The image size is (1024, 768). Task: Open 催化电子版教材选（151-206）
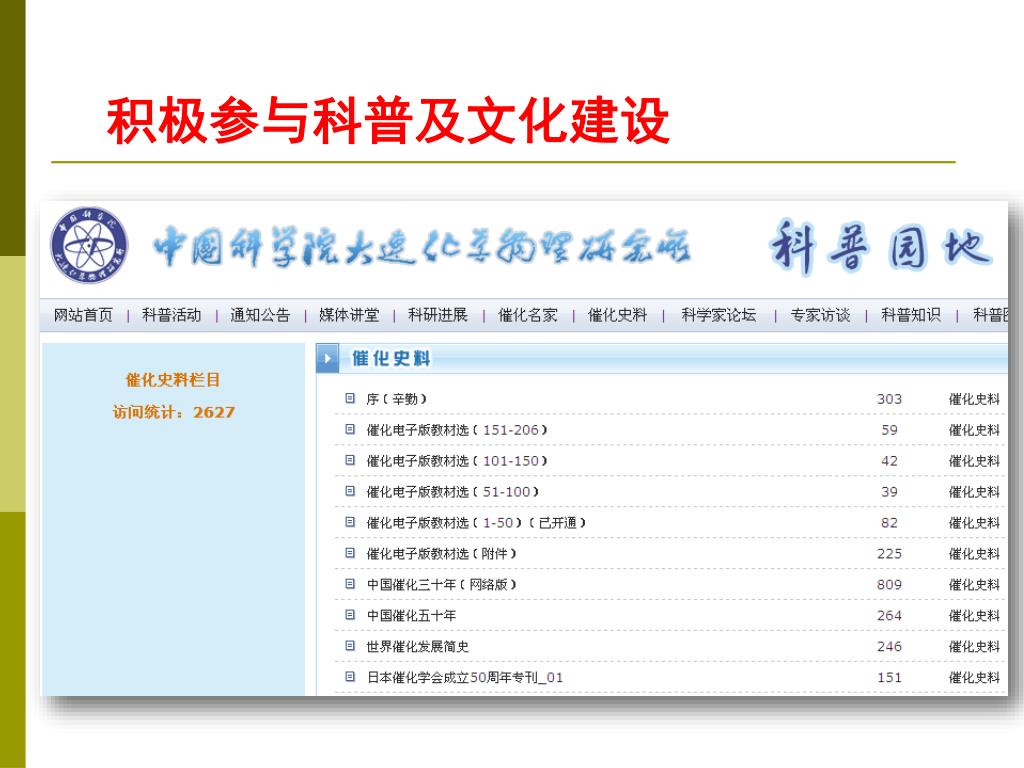457,430
